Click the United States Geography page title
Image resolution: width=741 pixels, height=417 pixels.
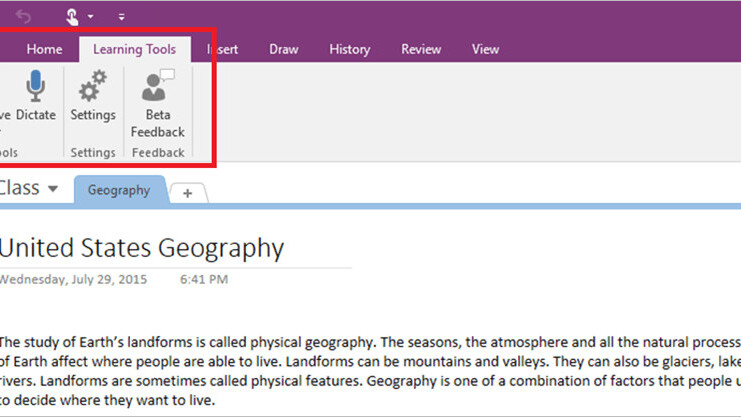[142, 248]
